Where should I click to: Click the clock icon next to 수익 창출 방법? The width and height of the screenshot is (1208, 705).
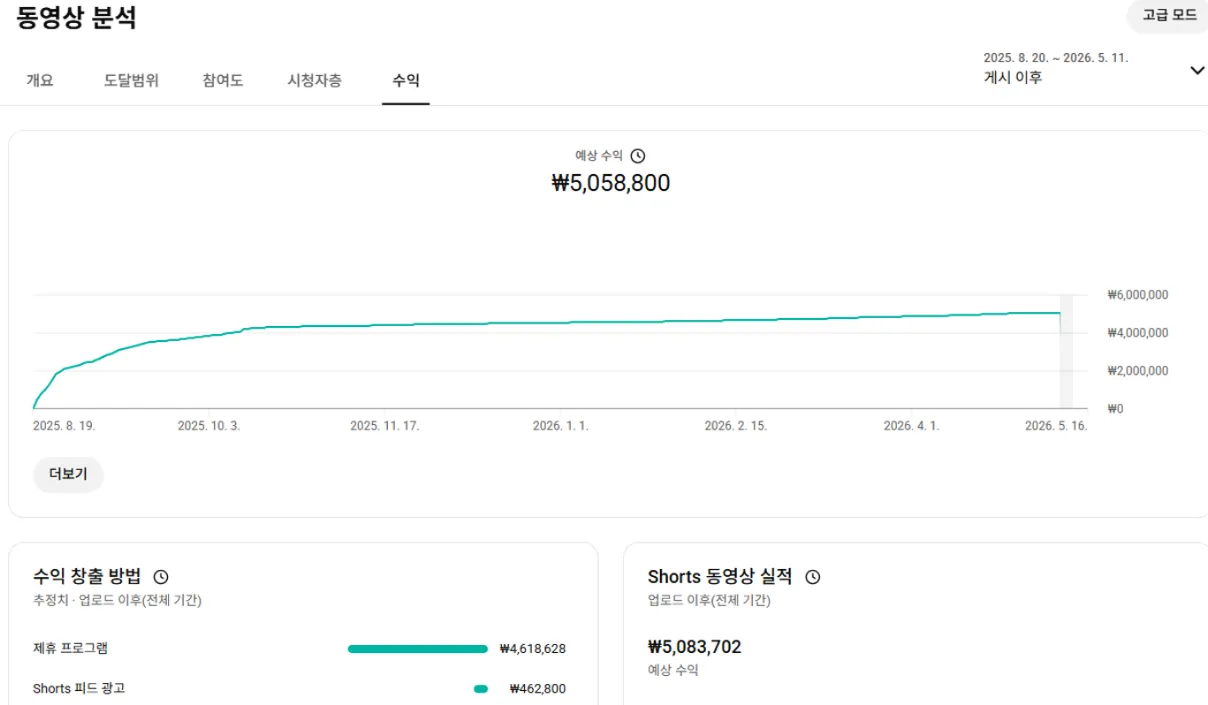[x=161, y=577]
